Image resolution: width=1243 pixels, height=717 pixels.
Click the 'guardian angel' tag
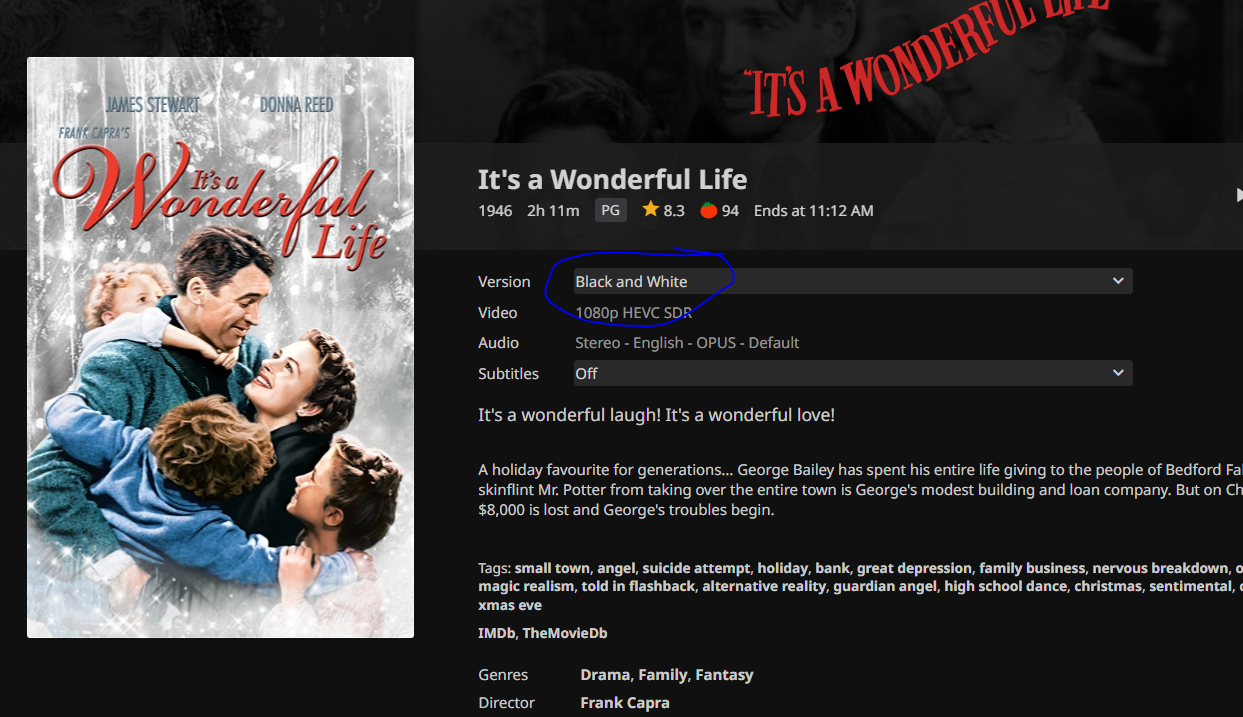pyautogui.click(x=884, y=586)
